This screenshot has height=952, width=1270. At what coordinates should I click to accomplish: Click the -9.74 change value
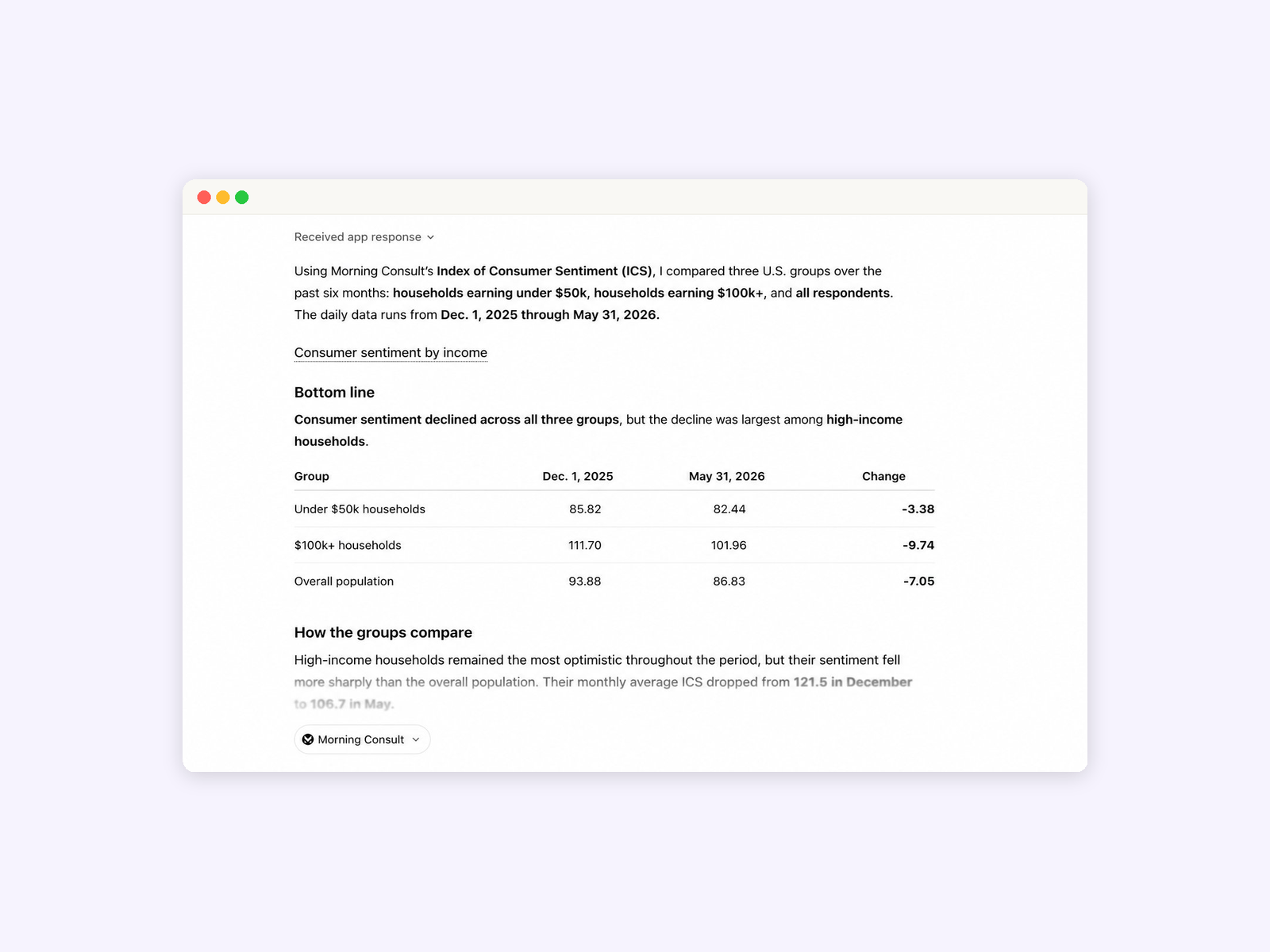918,545
